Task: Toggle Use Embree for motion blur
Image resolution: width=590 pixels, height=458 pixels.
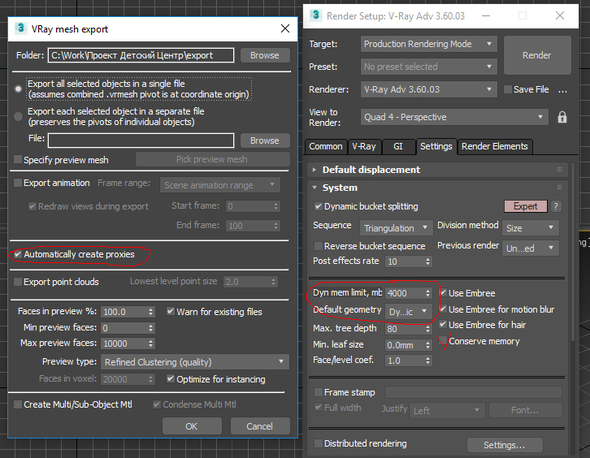Action: coord(443,309)
